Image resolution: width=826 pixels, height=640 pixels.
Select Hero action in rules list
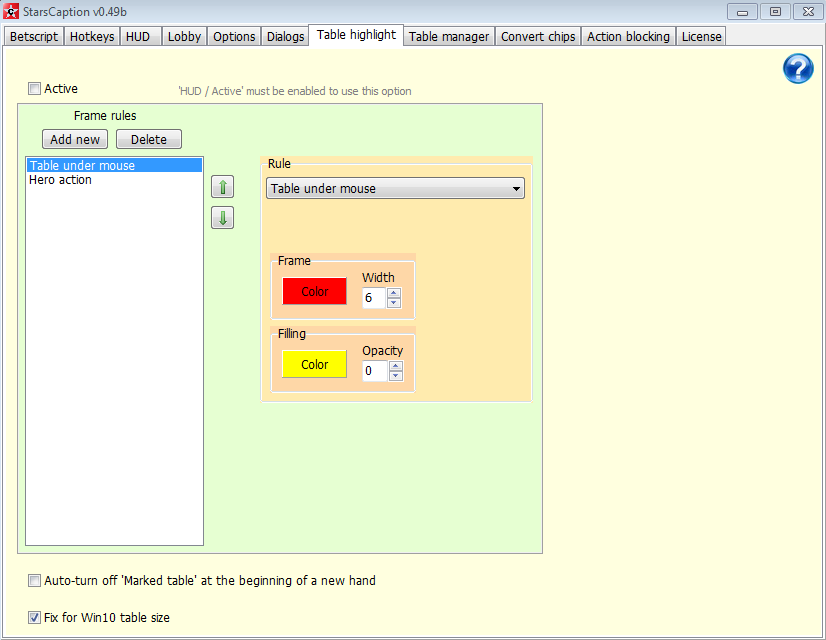[60, 180]
